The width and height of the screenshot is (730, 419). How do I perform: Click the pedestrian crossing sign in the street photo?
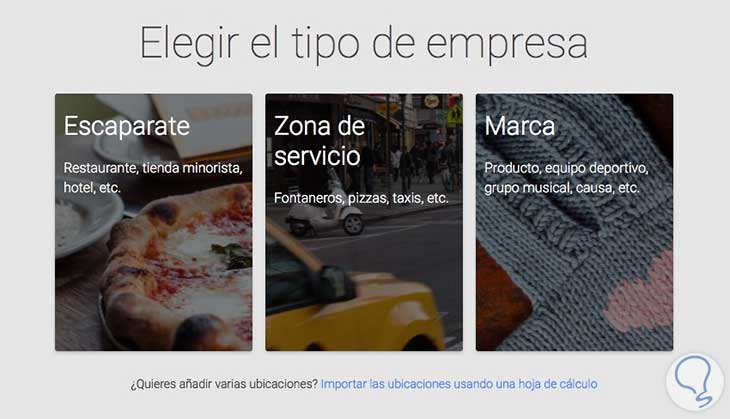point(454,113)
